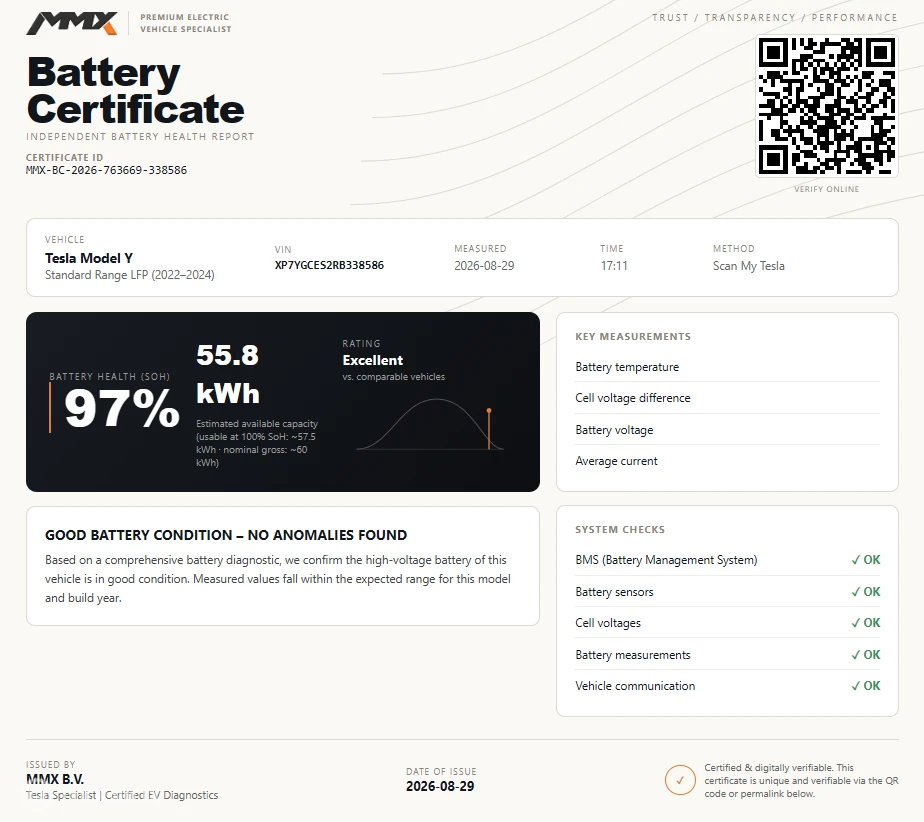This screenshot has height=822, width=924.
Task: Click the Scan My Tesla method value
Action: [x=748, y=266]
